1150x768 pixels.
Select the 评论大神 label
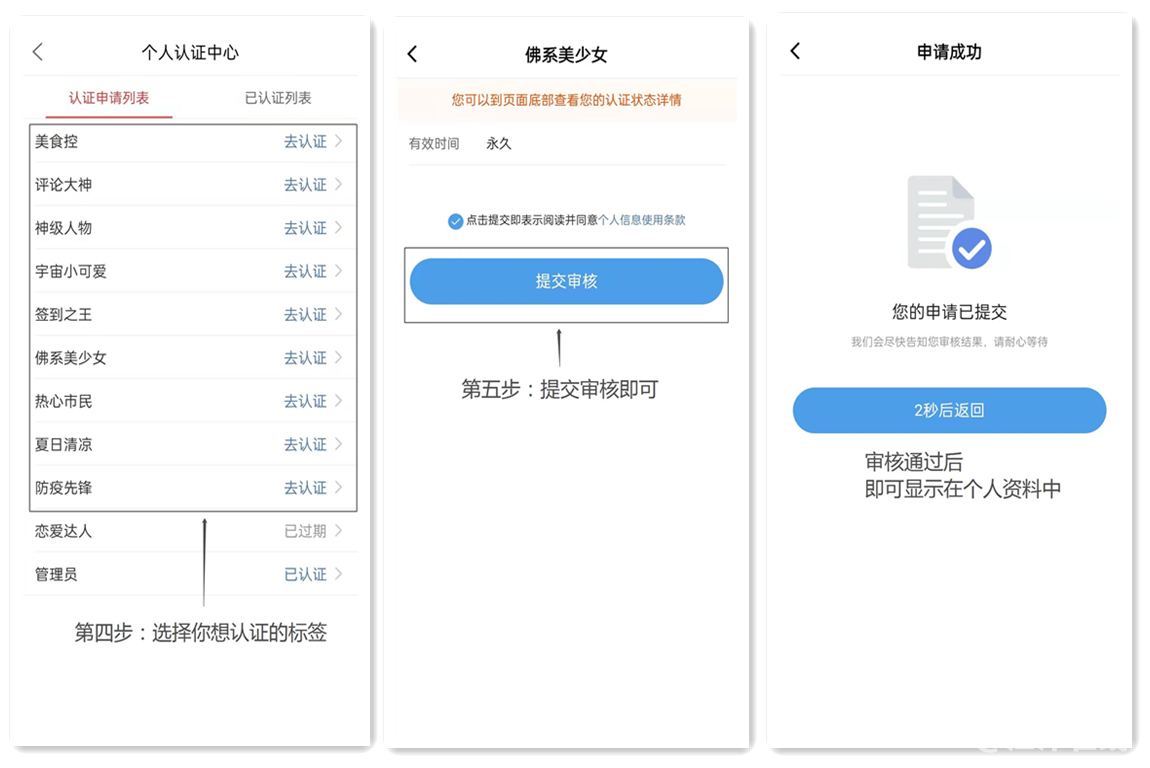coord(64,185)
